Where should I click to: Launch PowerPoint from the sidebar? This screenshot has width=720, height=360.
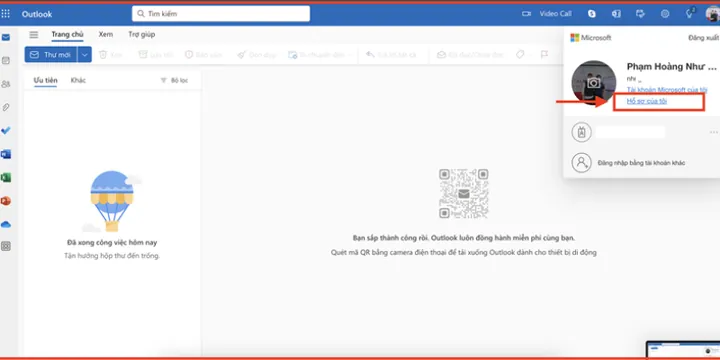[x=6, y=201]
